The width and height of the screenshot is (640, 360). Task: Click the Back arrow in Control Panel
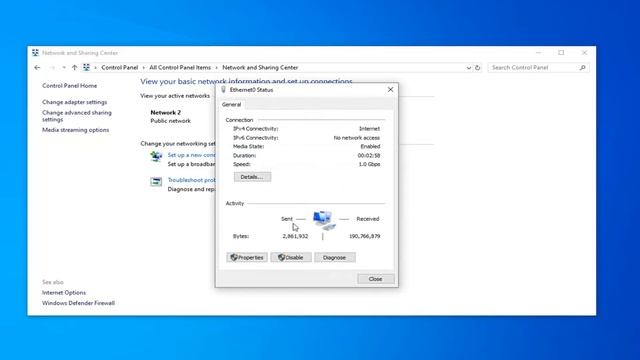(37, 68)
